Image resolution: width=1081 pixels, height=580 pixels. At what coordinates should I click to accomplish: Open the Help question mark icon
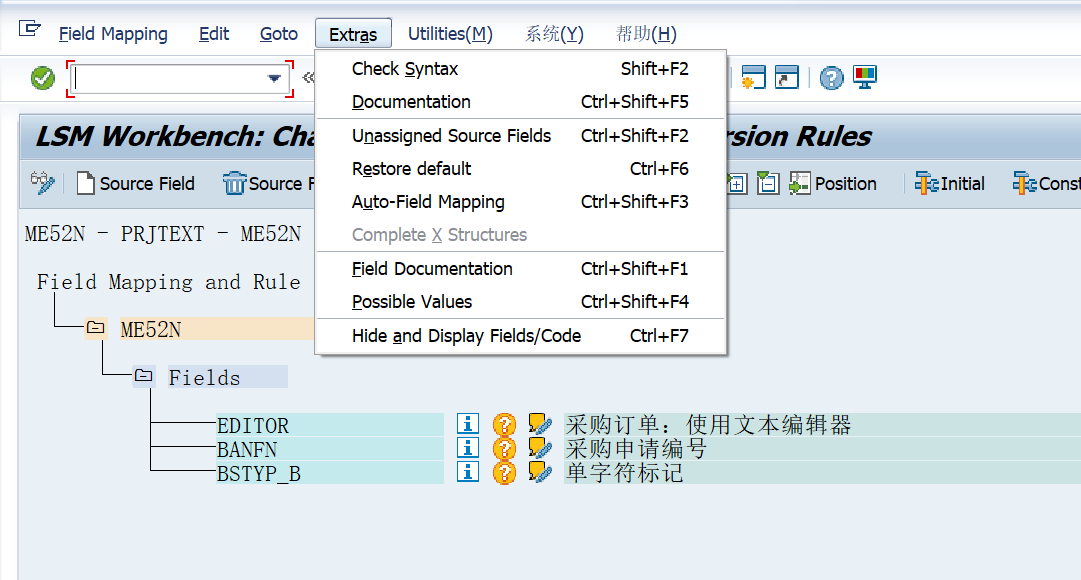tap(831, 78)
